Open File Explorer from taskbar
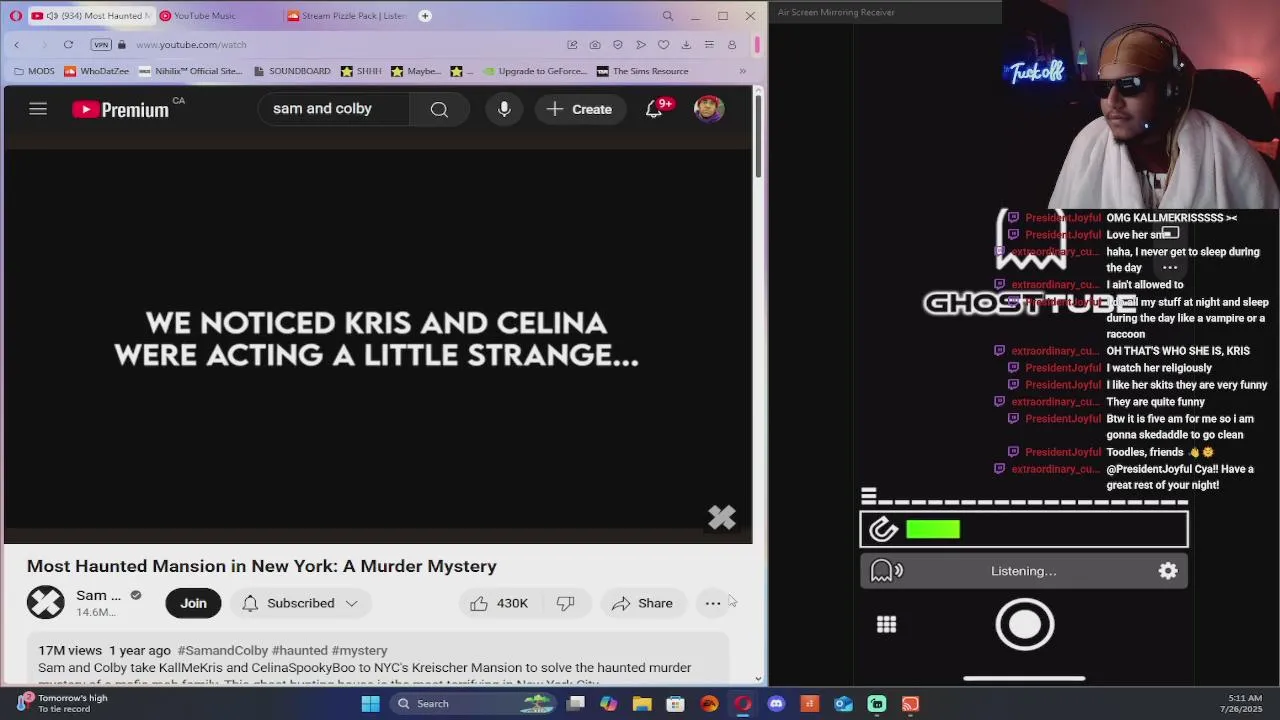1280x720 pixels. point(642,704)
